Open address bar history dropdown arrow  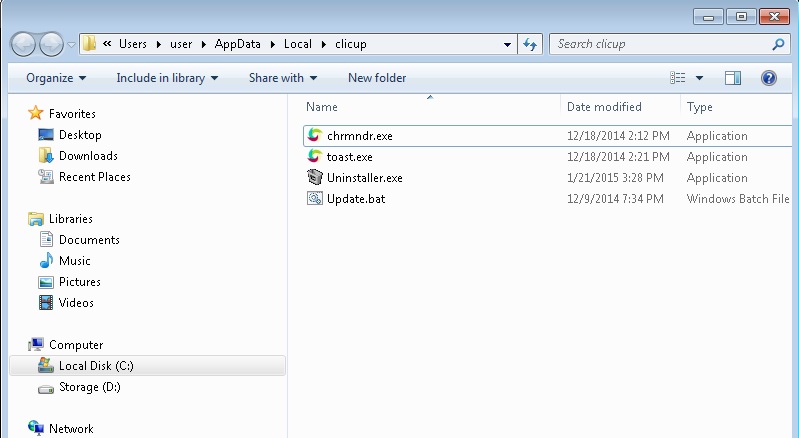click(507, 44)
